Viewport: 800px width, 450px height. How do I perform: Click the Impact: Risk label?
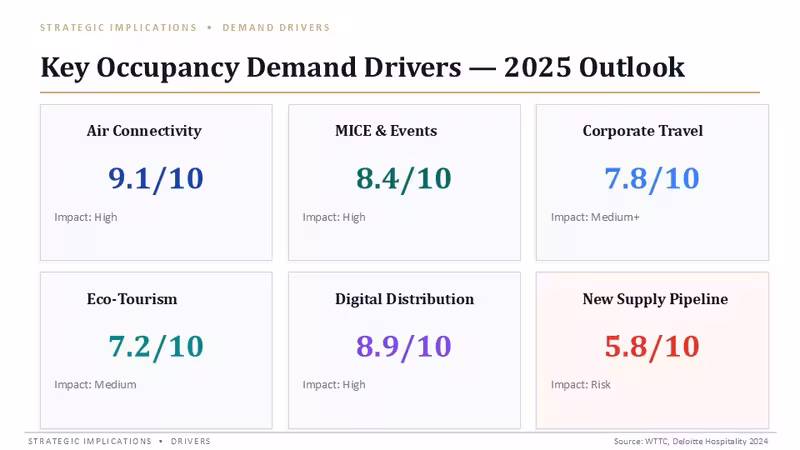[x=581, y=385]
